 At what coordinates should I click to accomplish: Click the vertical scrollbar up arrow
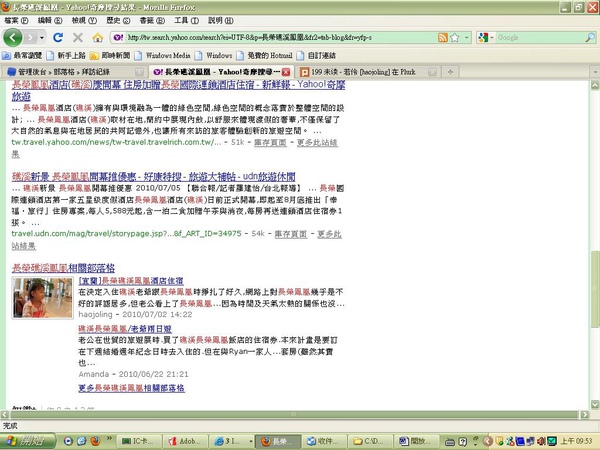[595, 85]
